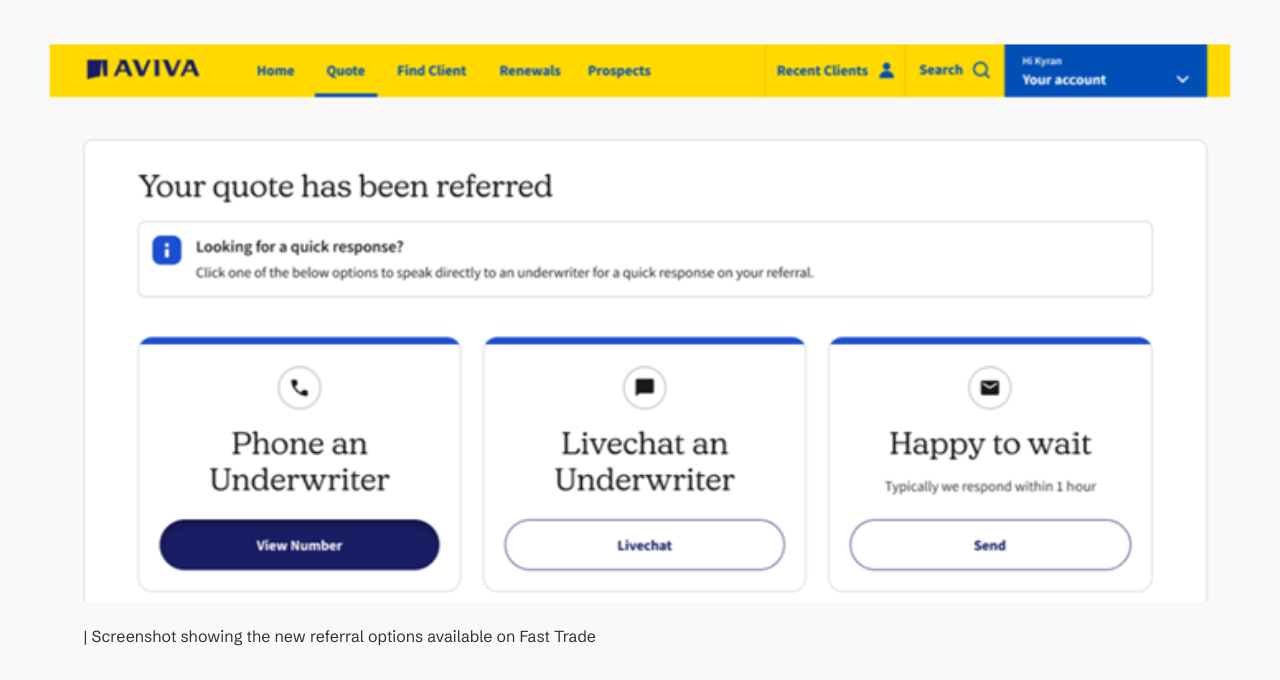Click the View Number button
The image size is (1280, 680).
(299, 545)
